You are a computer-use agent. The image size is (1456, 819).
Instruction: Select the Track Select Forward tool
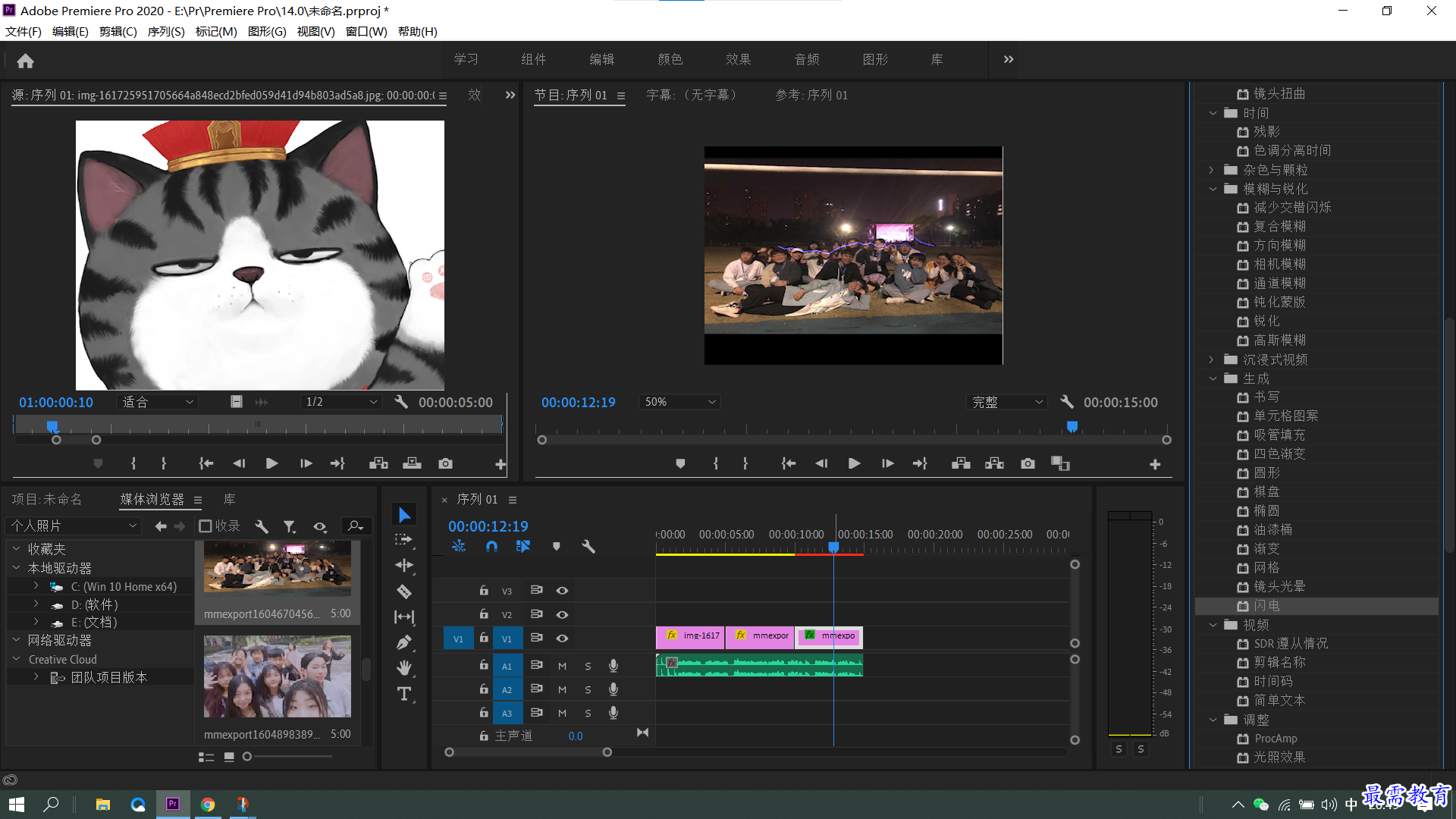pyautogui.click(x=404, y=540)
